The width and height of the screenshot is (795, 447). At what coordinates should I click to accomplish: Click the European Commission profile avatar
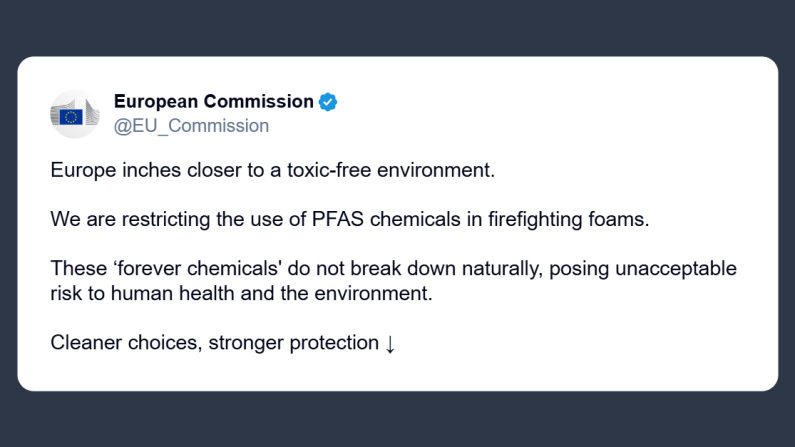[75, 114]
